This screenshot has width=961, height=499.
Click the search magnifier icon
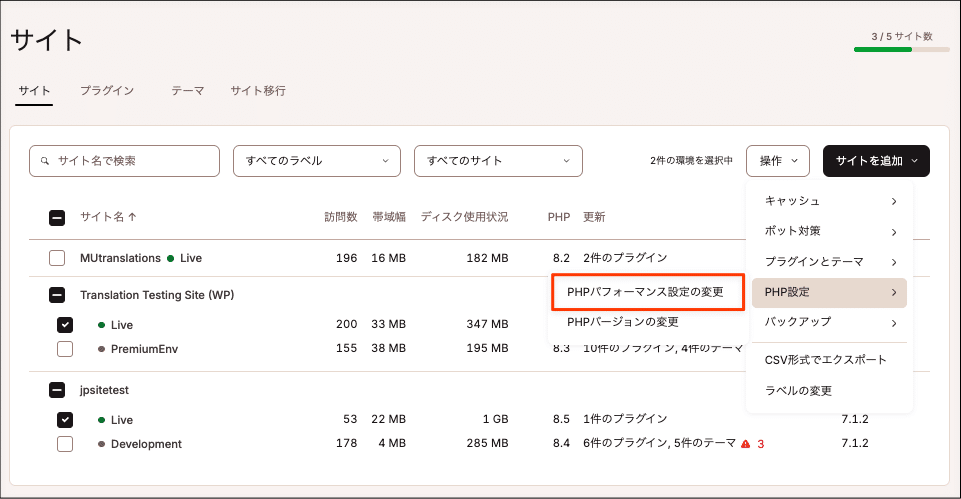click(45, 161)
